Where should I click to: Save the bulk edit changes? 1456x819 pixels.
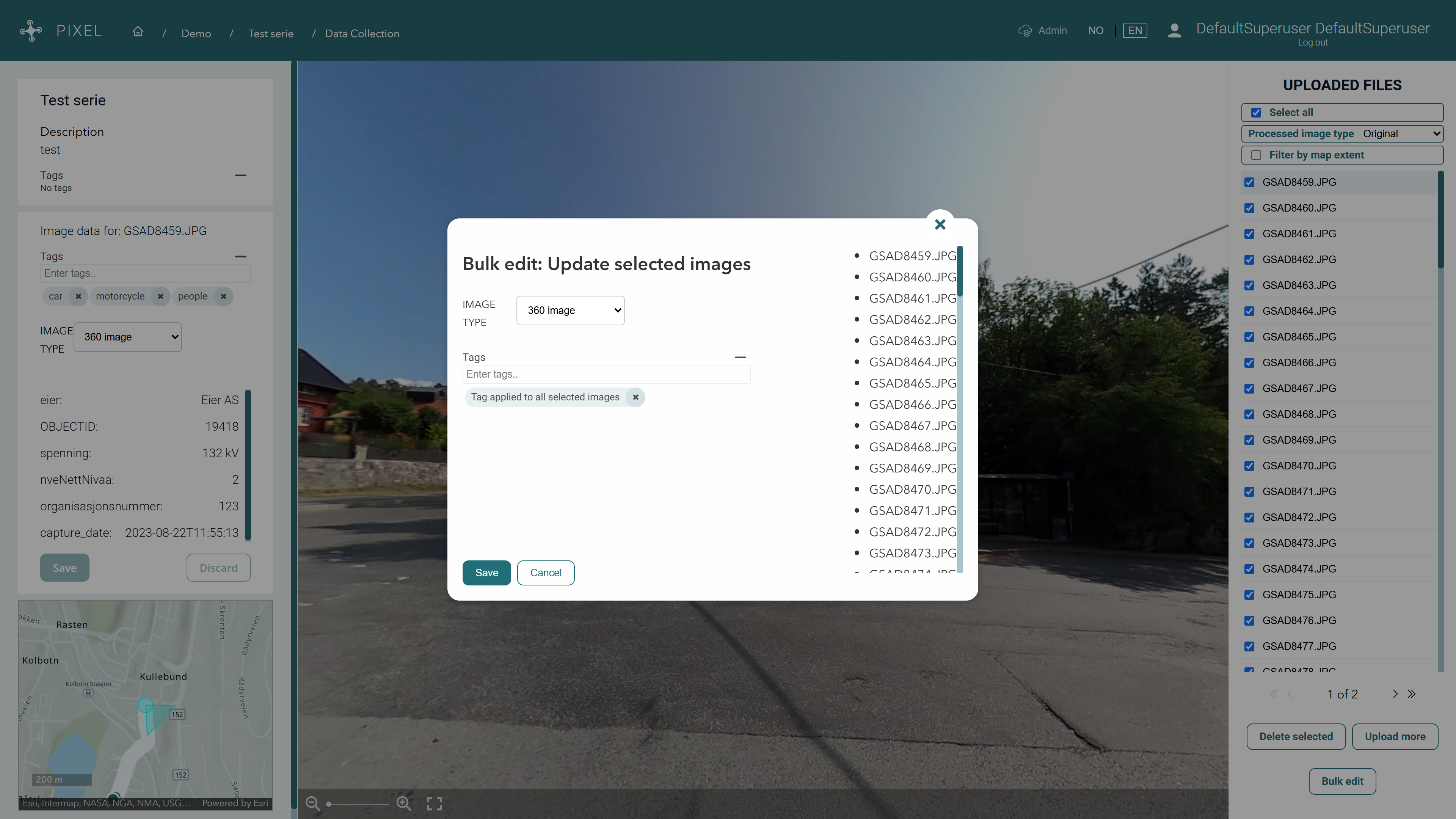pyautogui.click(x=486, y=573)
